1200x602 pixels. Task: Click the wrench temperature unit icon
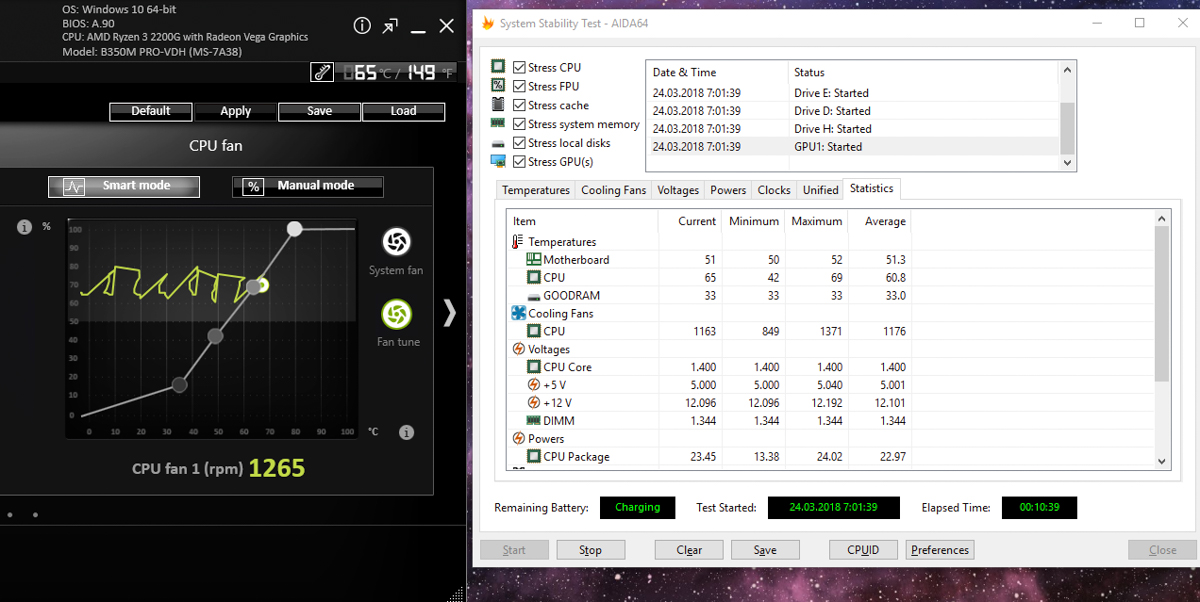click(322, 72)
